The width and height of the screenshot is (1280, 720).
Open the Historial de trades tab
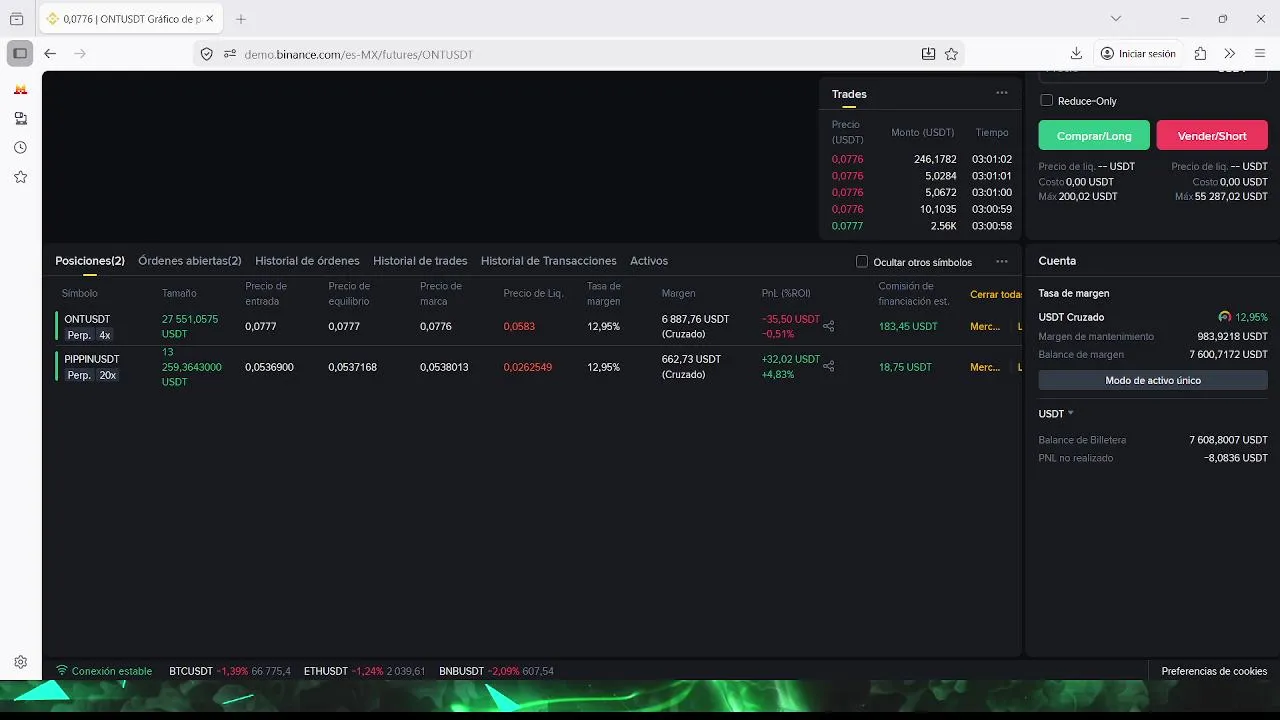(420, 261)
